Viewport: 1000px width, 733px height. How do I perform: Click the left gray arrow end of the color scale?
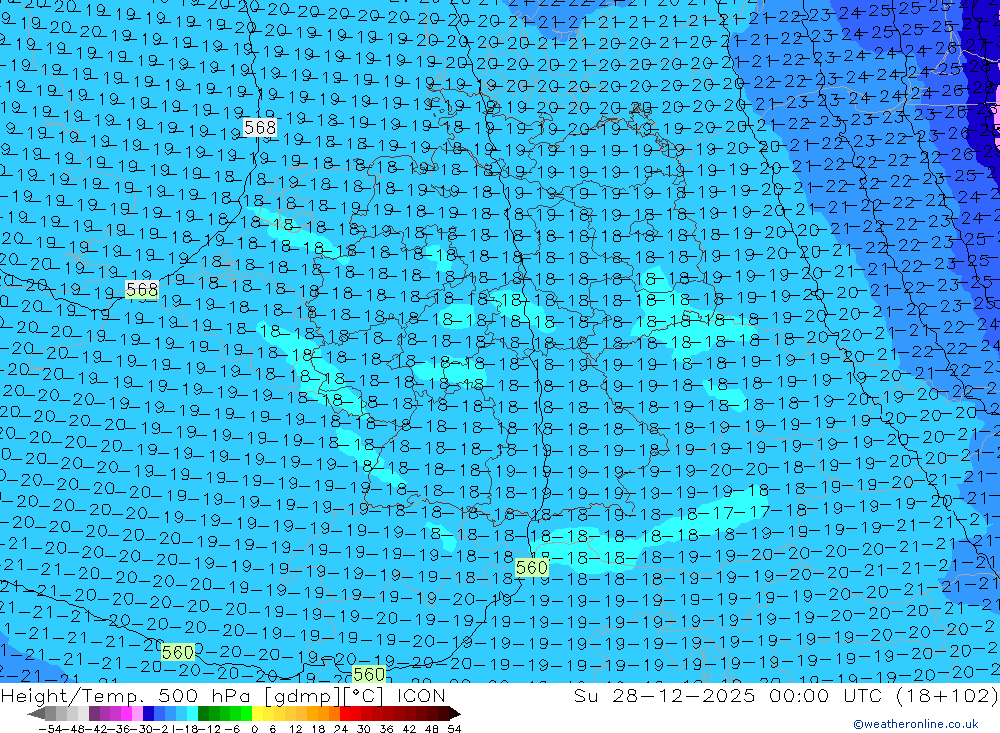36,713
